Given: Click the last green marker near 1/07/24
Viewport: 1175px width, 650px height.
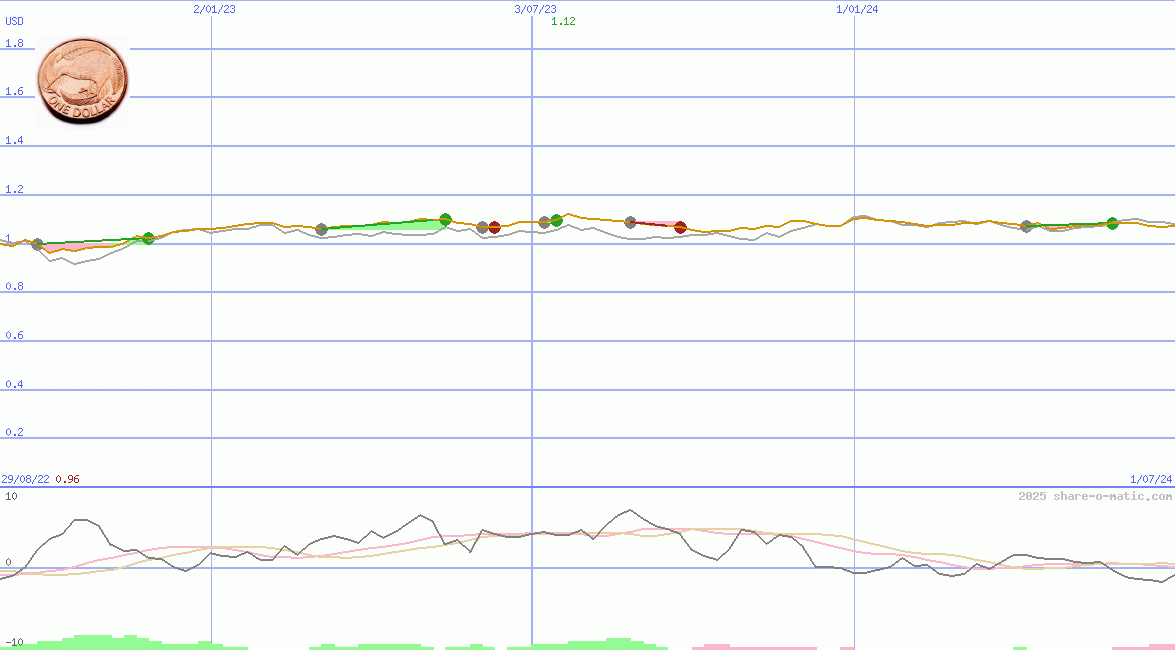Looking at the screenshot, I should click(x=1113, y=223).
